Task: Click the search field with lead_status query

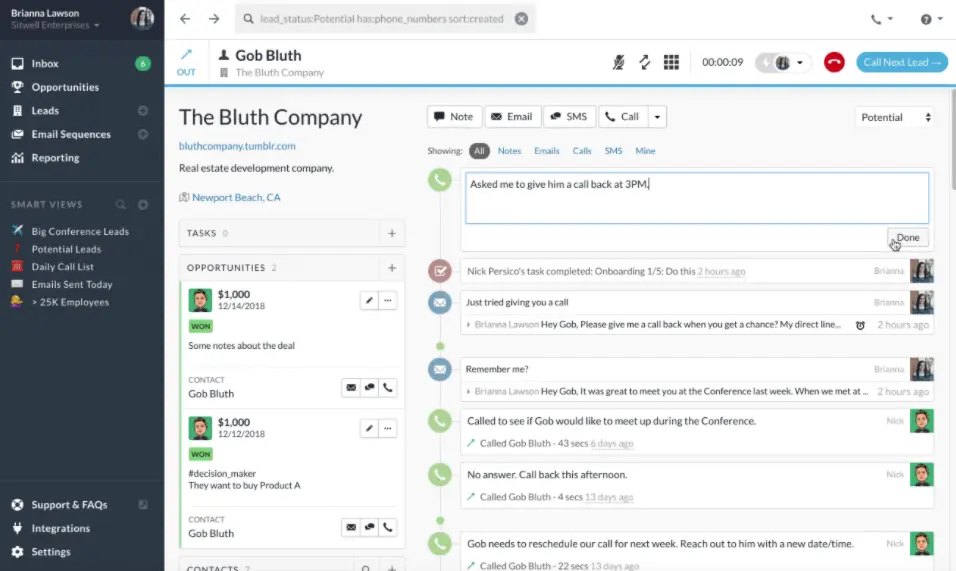Action: pos(382,19)
